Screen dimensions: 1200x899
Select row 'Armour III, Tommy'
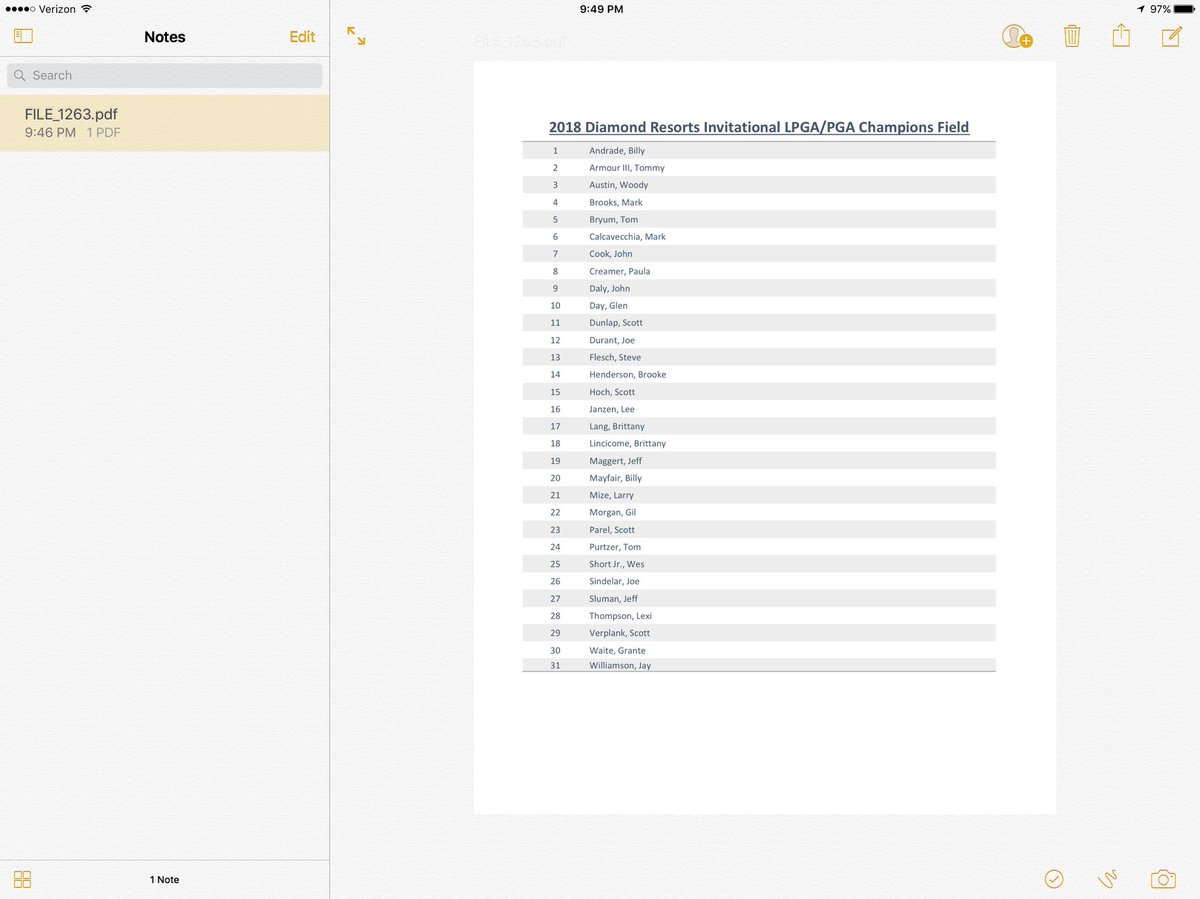tap(759, 168)
